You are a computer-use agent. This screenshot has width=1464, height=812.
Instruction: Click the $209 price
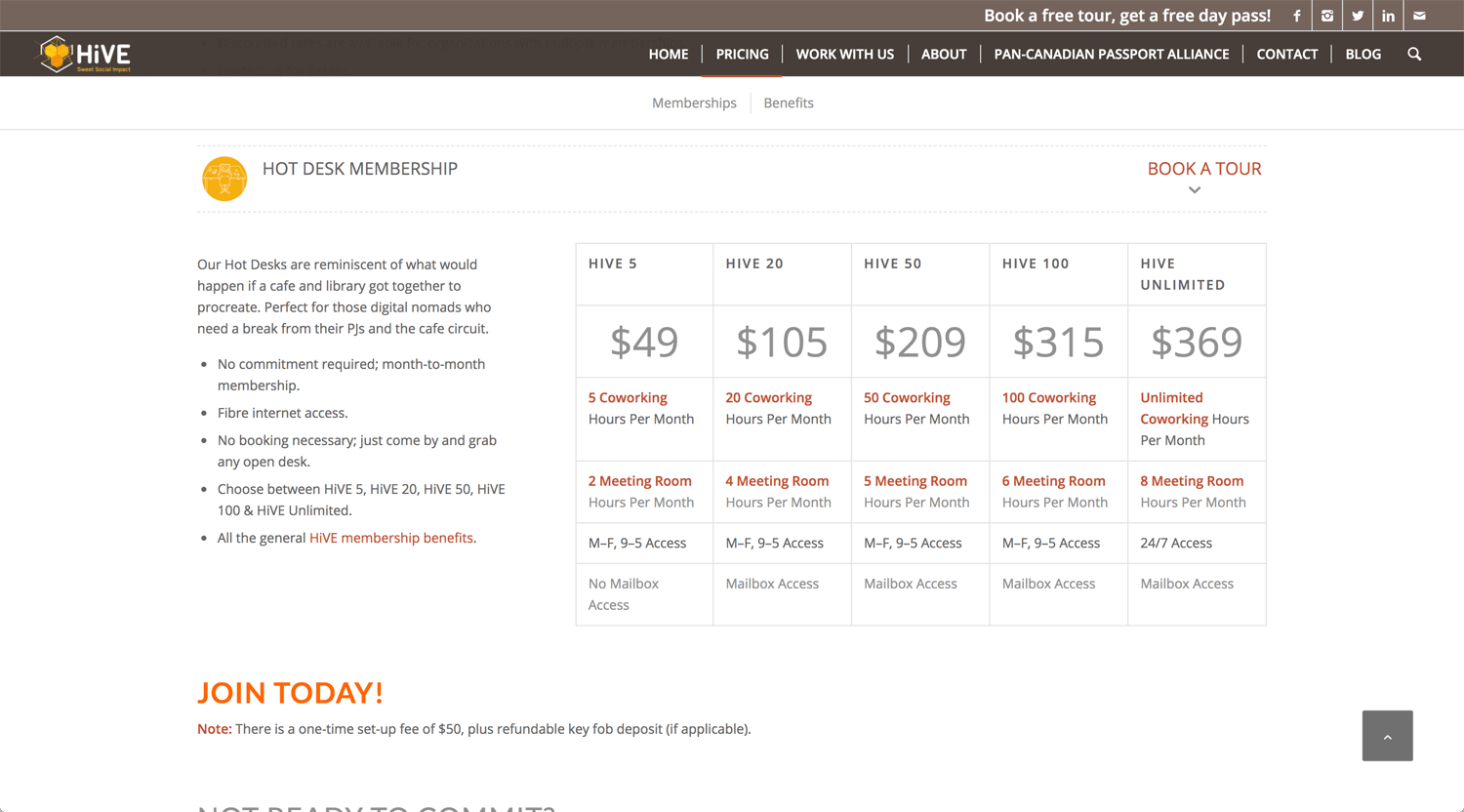pyautogui.click(x=920, y=342)
